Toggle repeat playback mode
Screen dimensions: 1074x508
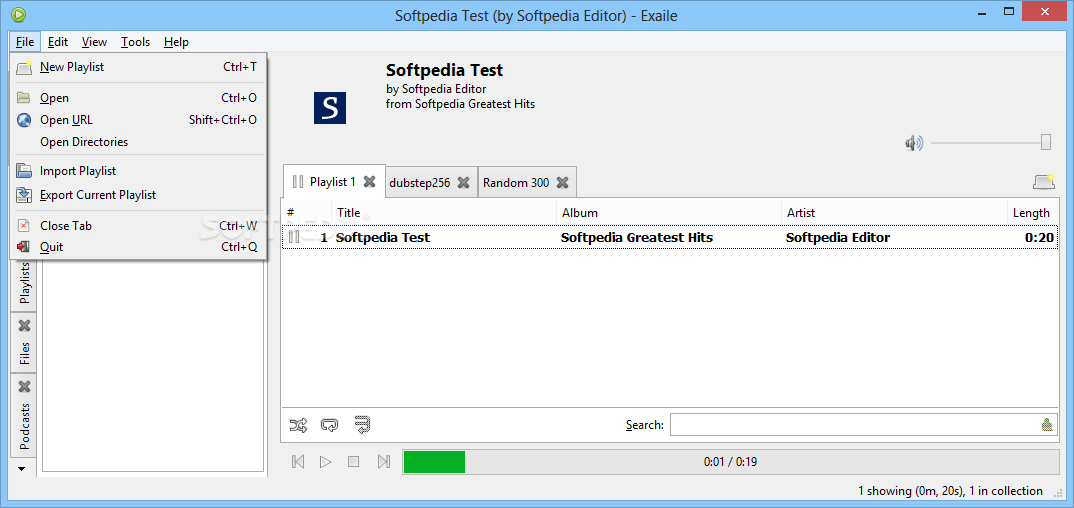click(x=329, y=425)
